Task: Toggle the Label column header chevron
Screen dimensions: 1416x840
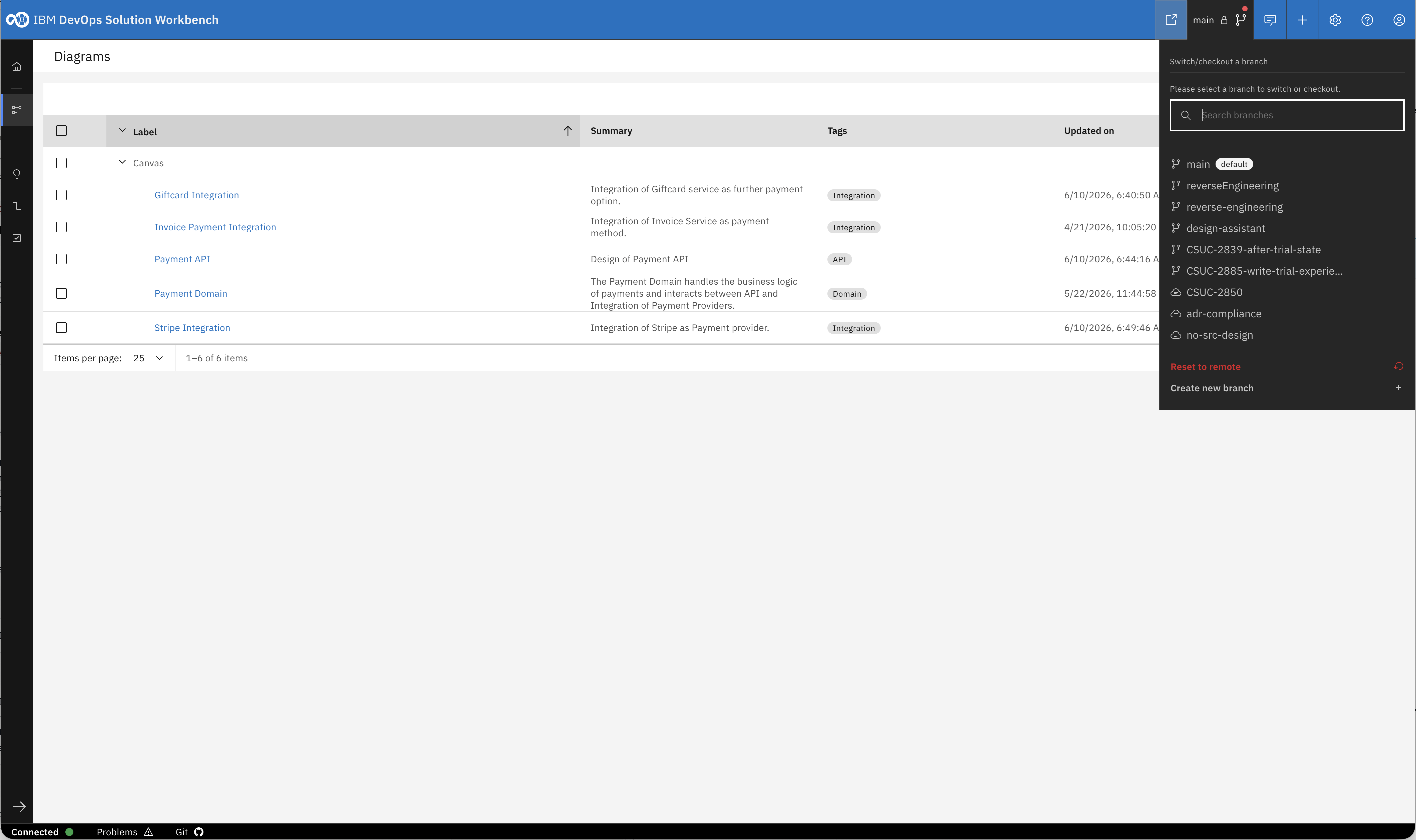Action: tap(122, 131)
